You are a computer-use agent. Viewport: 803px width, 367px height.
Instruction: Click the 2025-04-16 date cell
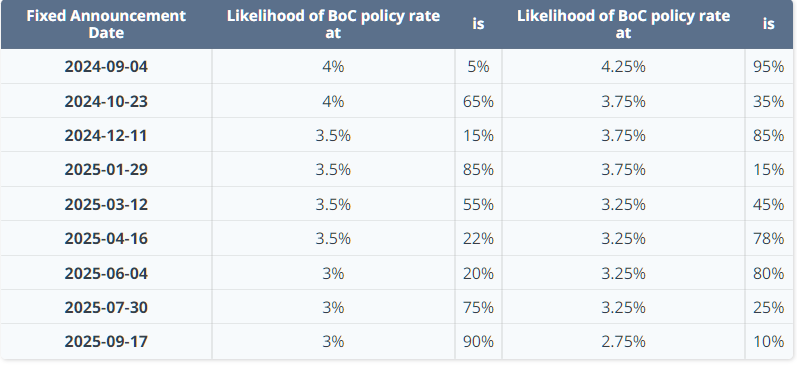pyautogui.click(x=106, y=239)
